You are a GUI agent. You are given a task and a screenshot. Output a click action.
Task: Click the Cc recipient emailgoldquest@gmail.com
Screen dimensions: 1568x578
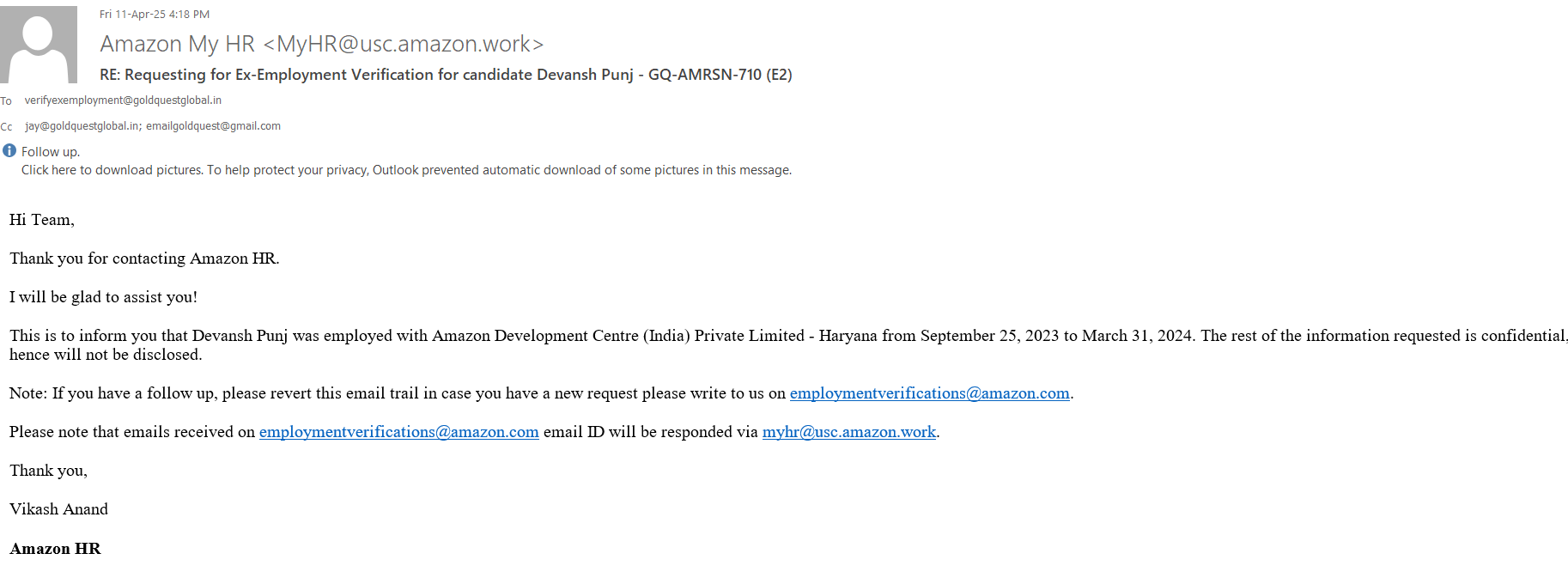pos(213,126)
